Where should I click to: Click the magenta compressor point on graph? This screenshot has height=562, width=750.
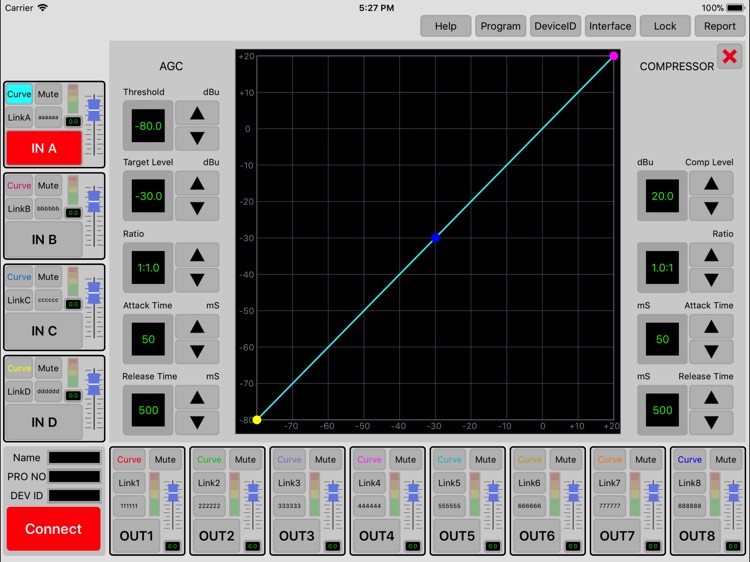(614, 56)
